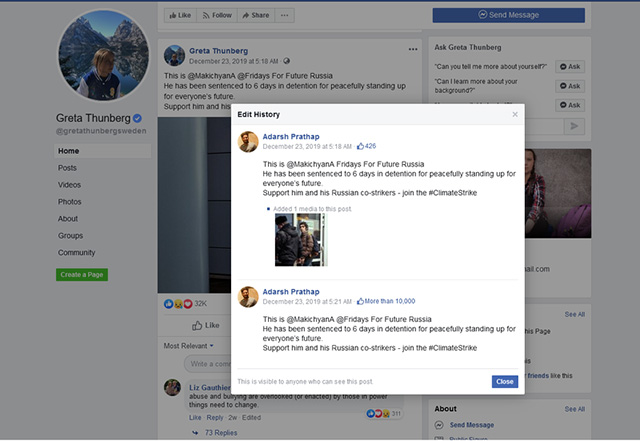Image resolution: width=640 pixels, height=441 pixels.
Task: Open first Adarsh Prathap profile name
Action: 291,136
